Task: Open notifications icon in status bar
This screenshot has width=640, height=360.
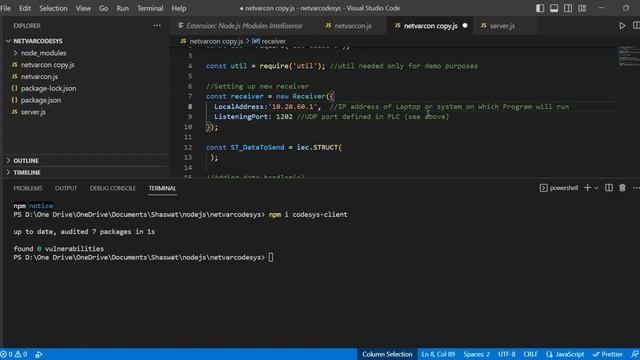Action: coord(635,354)
